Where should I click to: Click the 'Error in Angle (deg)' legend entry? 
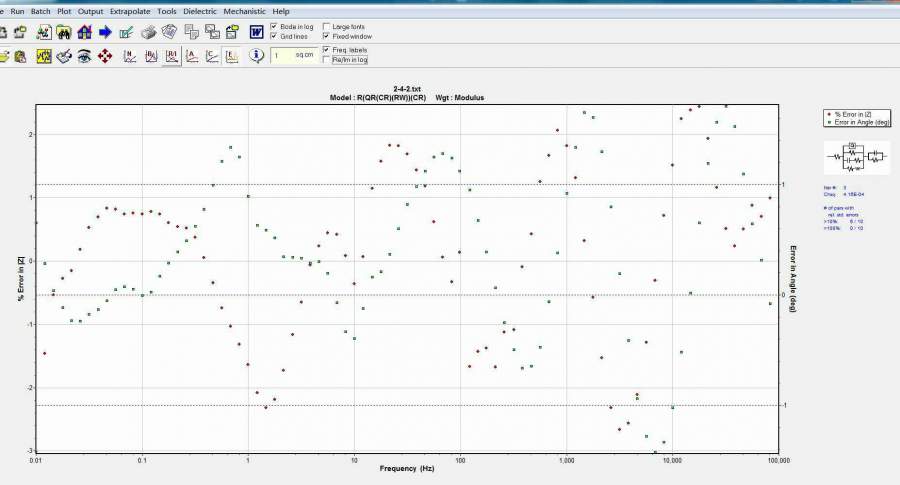[858, 122]
